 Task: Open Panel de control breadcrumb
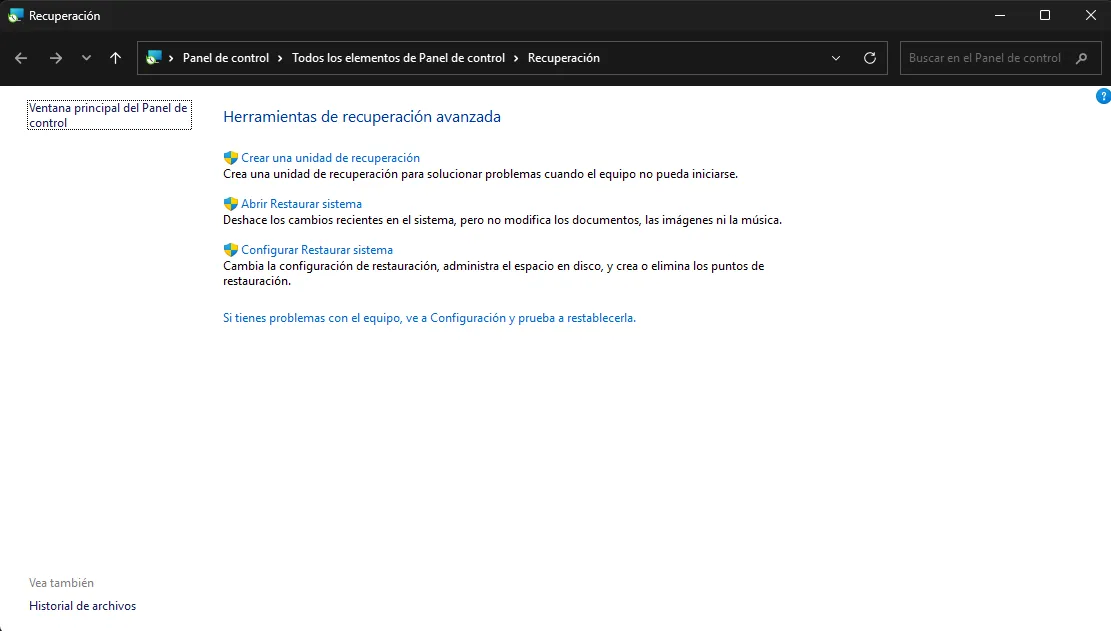226,58
